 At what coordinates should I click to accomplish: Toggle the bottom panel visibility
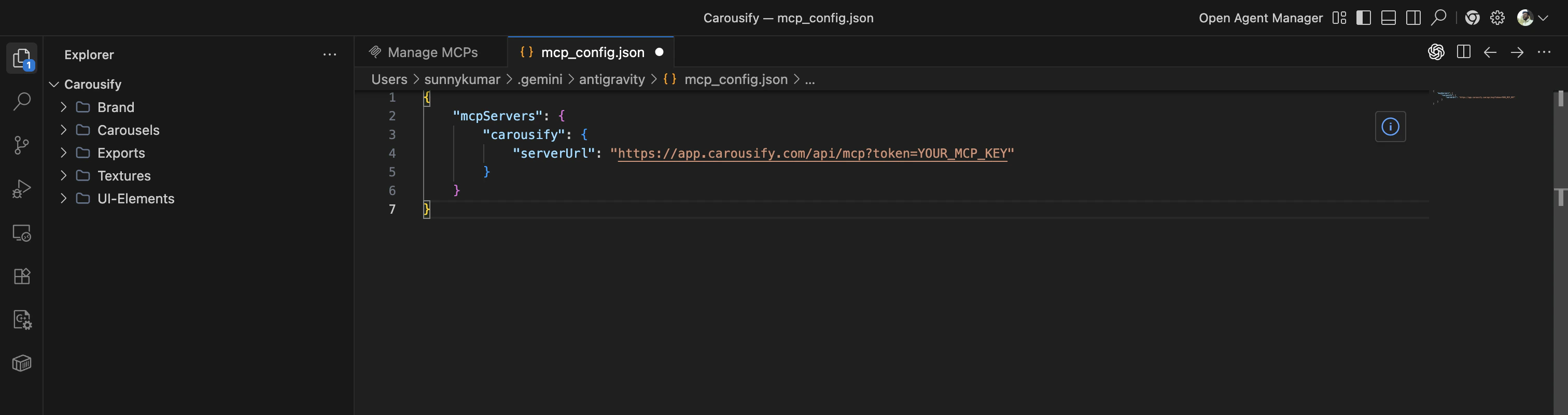pyautogui.click(x=1389, y=18)
